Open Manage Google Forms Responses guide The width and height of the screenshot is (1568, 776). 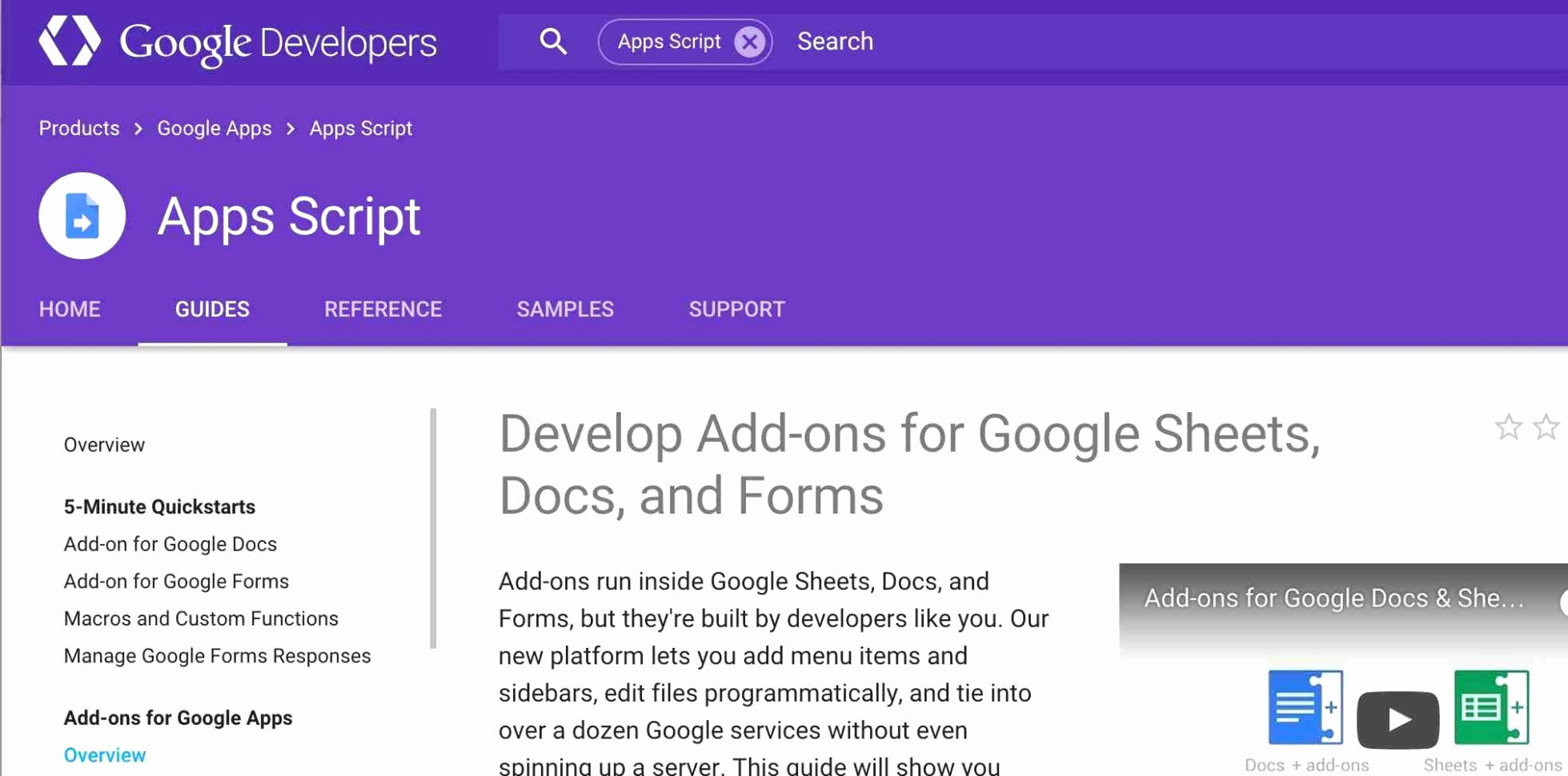click(x=218, y=656)
